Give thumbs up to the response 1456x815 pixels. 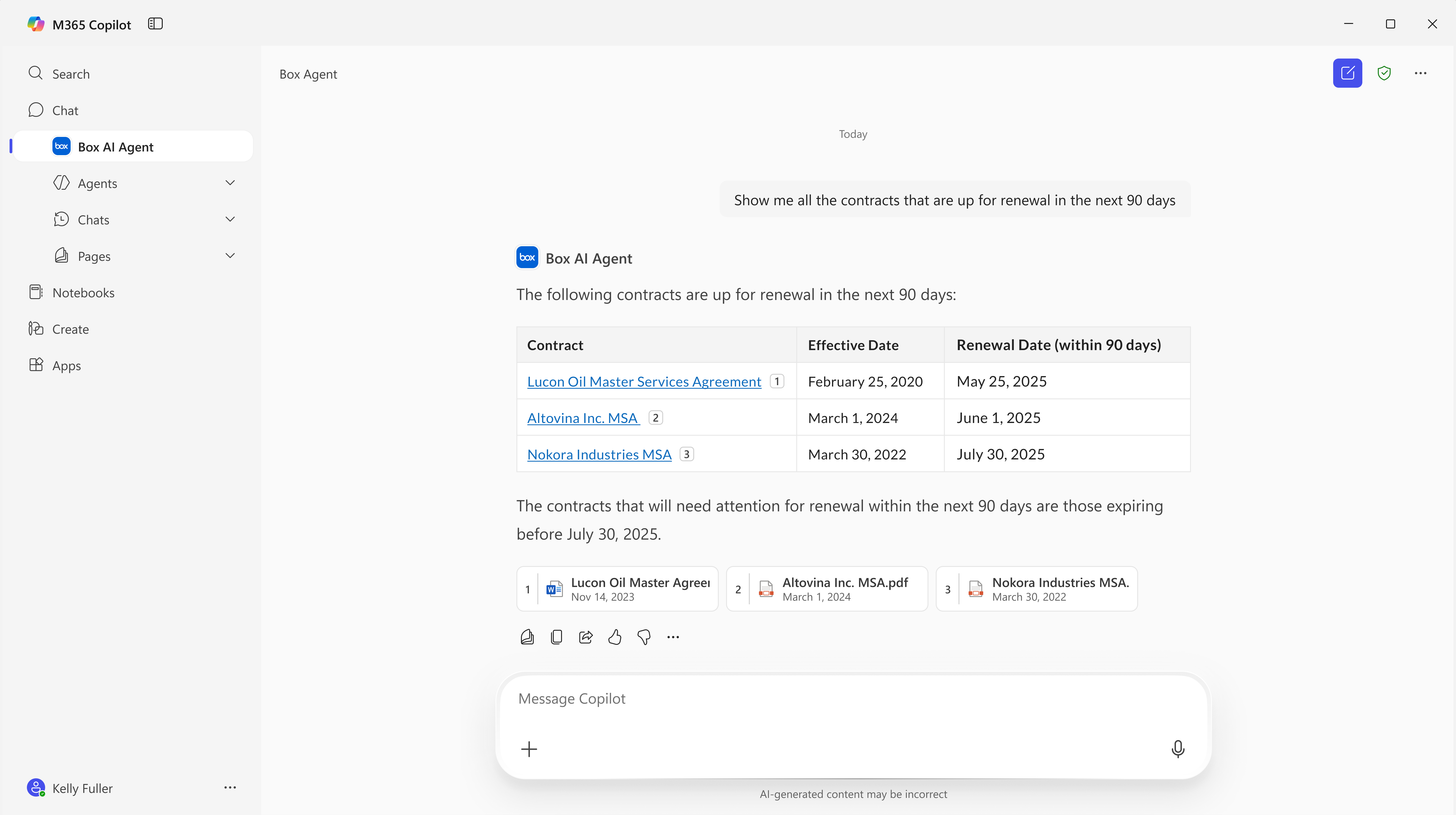[615, 637]
